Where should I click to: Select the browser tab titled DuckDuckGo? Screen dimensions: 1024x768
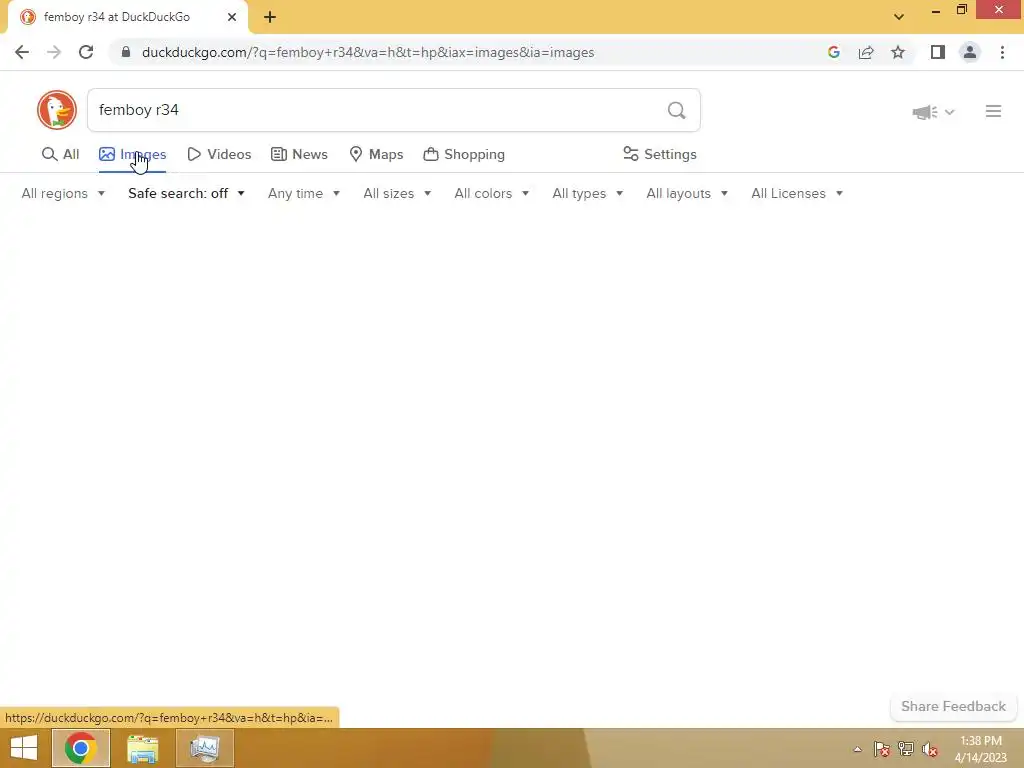pos(127,18)
